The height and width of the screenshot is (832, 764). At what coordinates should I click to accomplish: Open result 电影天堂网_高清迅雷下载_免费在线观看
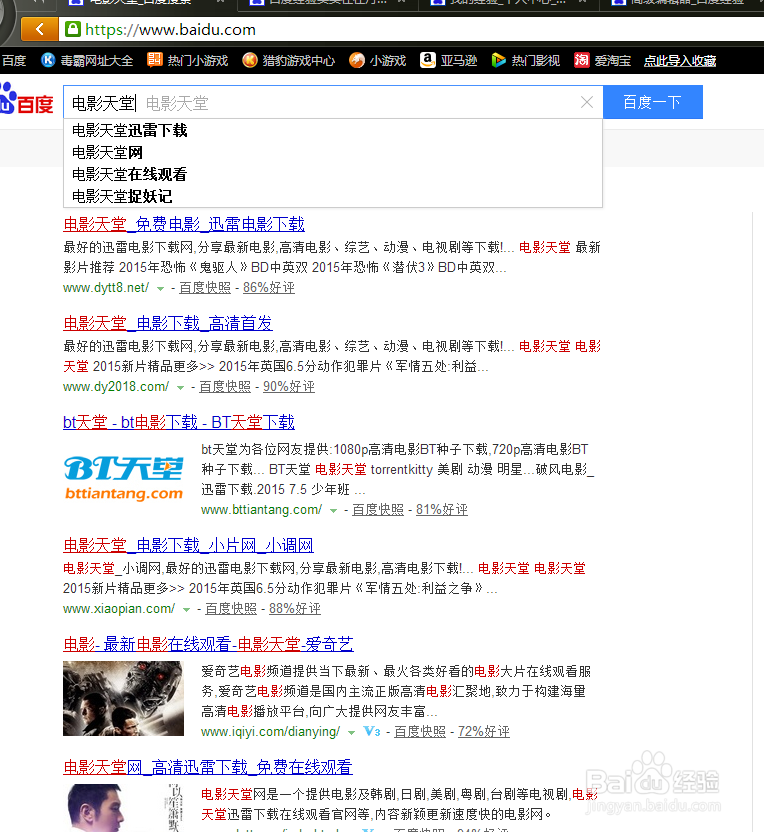click(207, 767)
